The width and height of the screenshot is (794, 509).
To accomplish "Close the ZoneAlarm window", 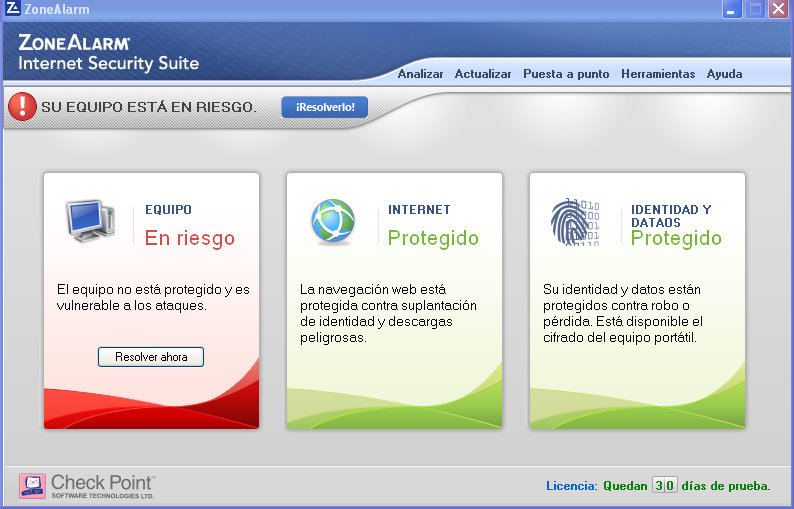I will click(778, 9).
